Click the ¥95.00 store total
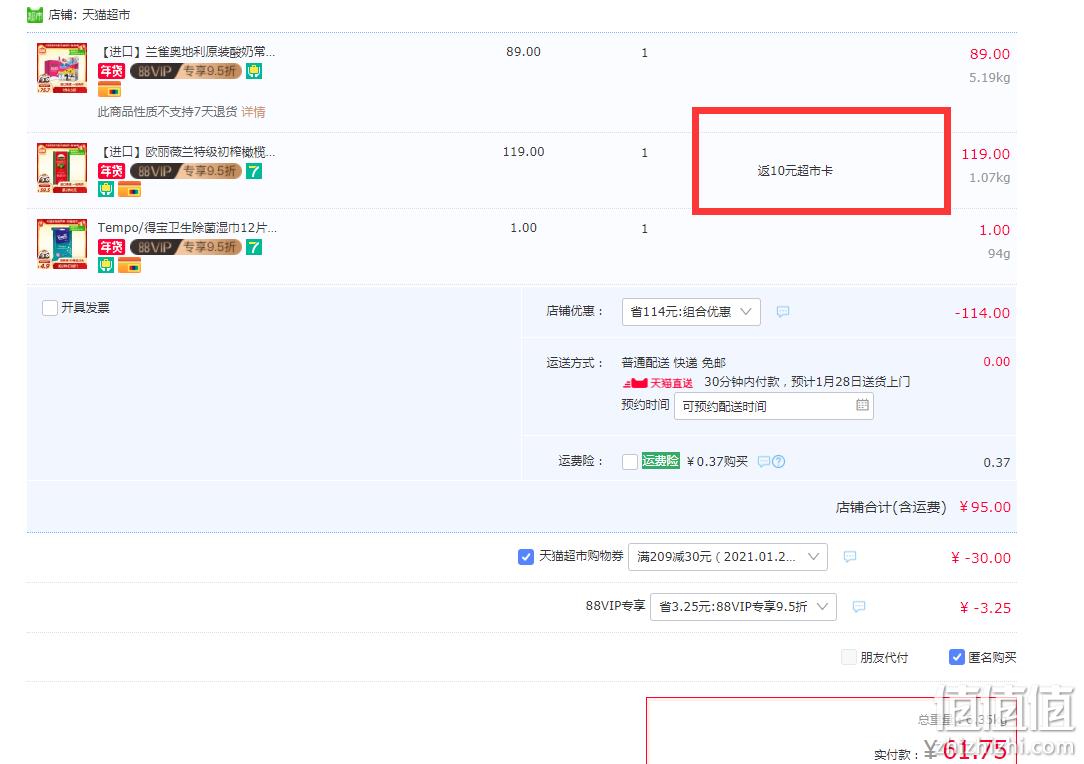1084x764 pixels. pos(985,507)
